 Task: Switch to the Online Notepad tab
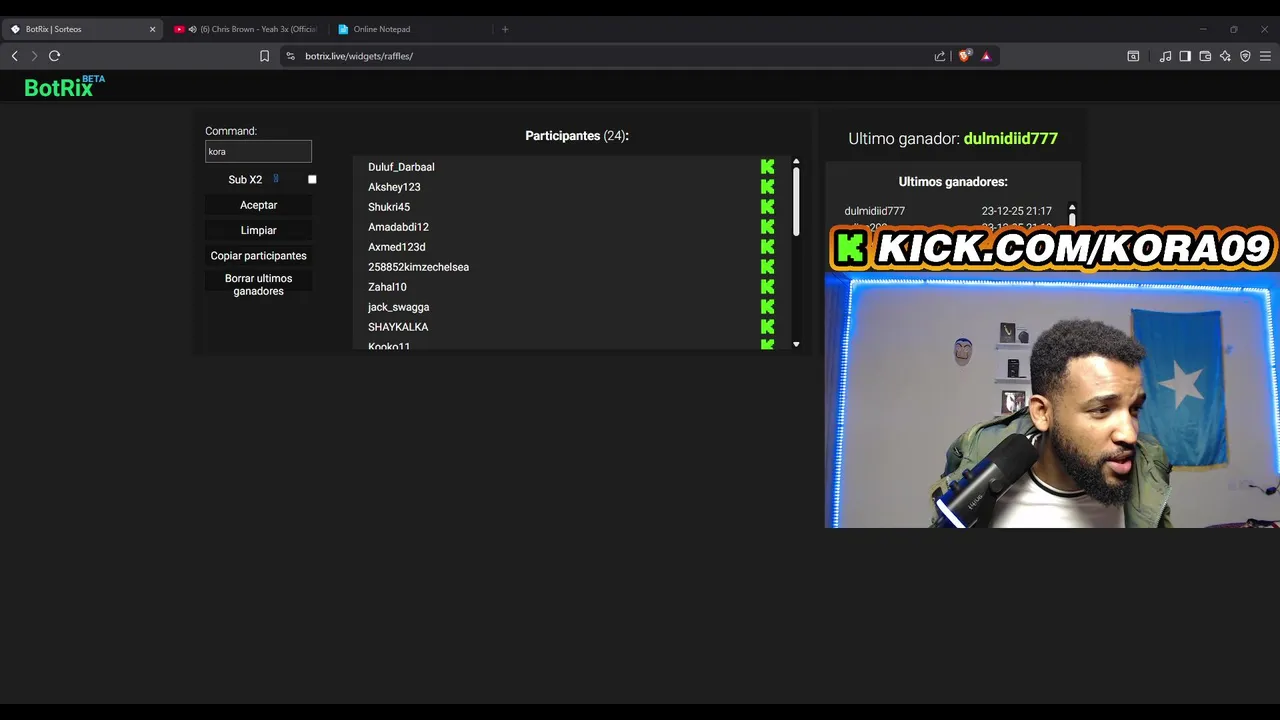(x=411, y=29)
